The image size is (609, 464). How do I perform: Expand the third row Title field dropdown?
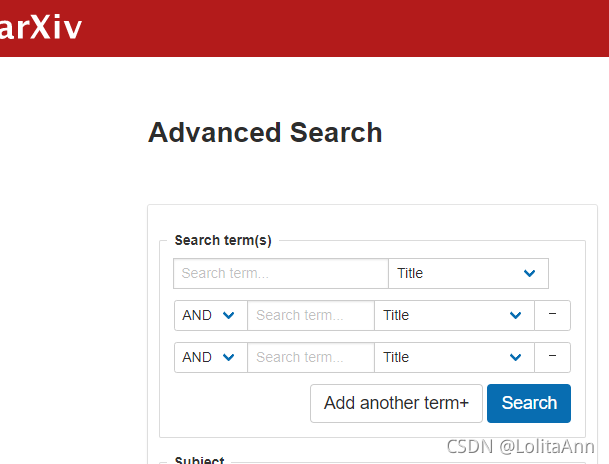(454, 357)
